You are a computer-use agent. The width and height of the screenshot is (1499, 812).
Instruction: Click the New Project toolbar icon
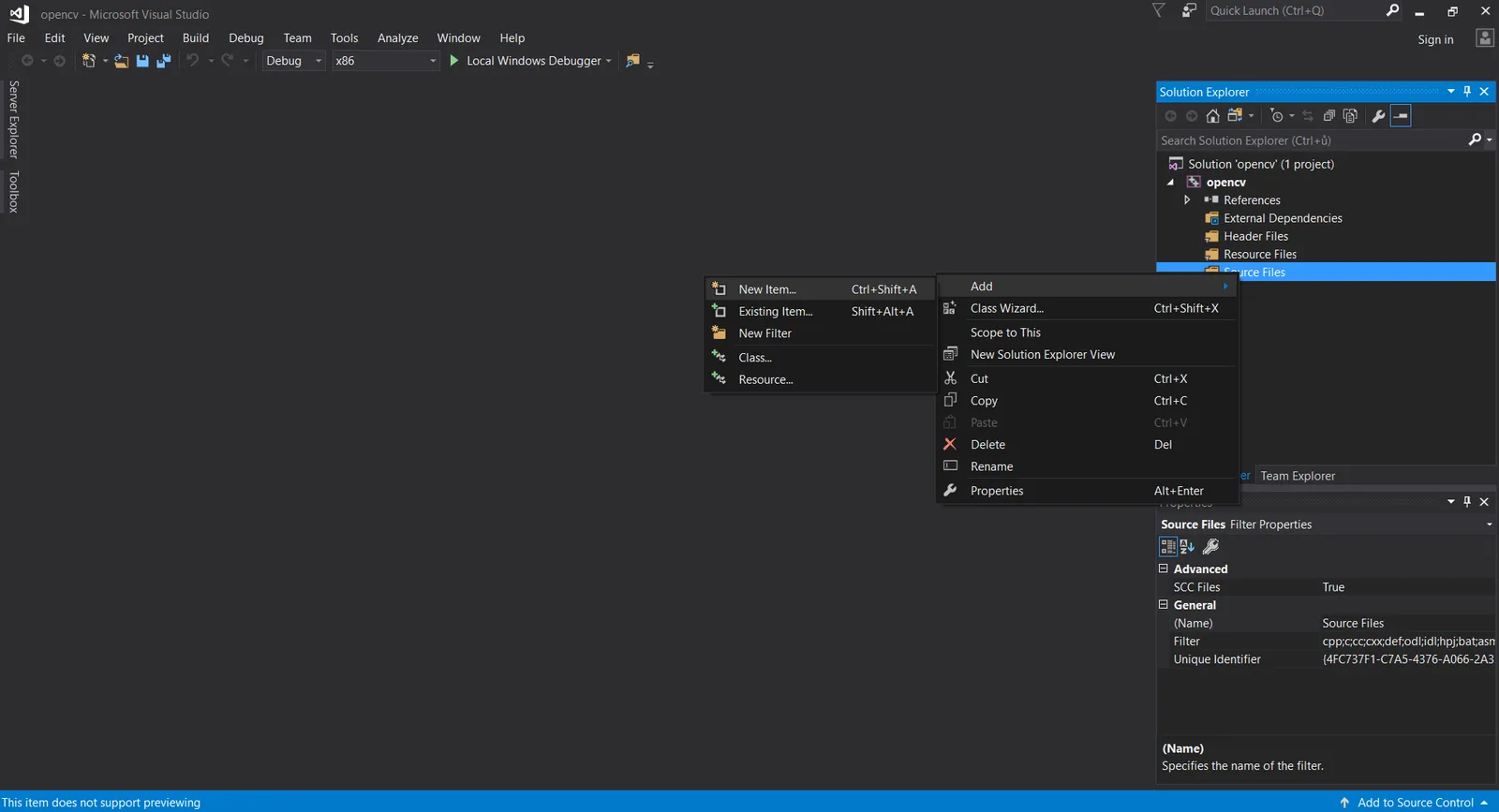[89, 61]
